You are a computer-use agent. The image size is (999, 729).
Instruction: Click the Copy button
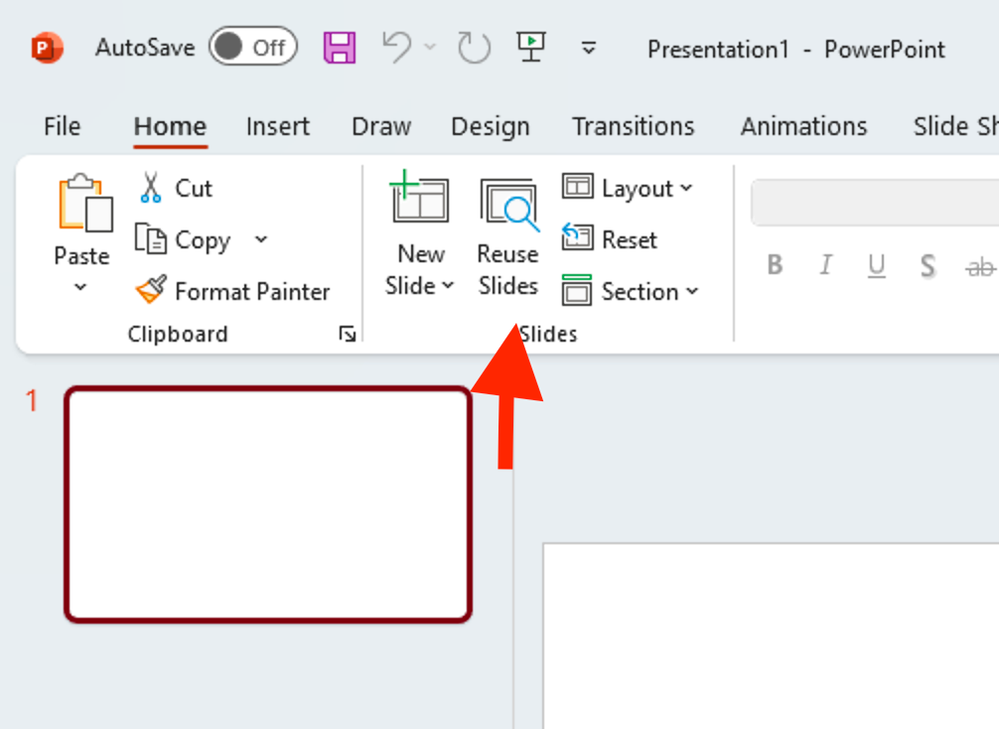pos(182,240)
